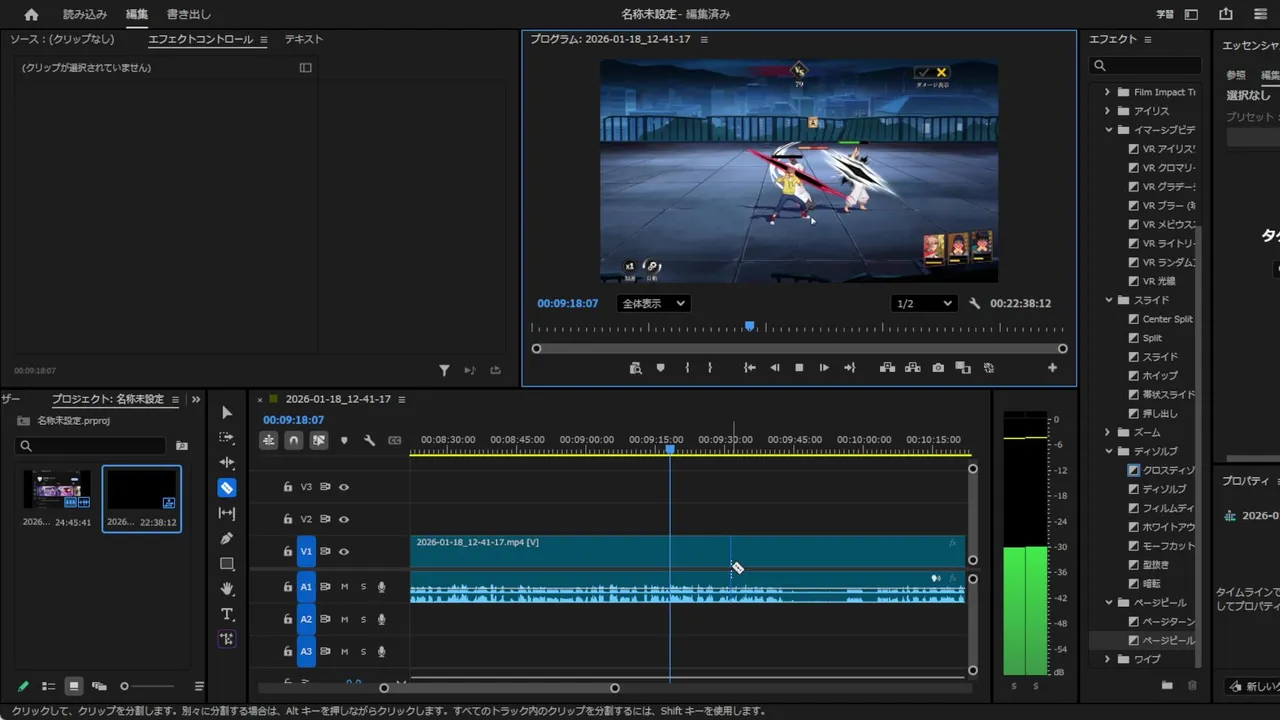Open Program monitor settings wrench
1280x720 pixels.
(x=975, y=303)
